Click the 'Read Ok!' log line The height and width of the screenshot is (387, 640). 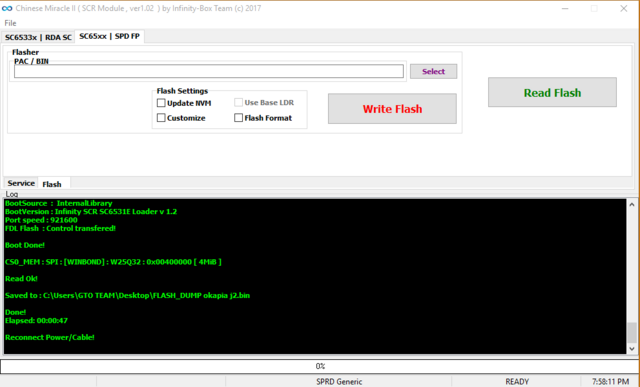(21, 278)
